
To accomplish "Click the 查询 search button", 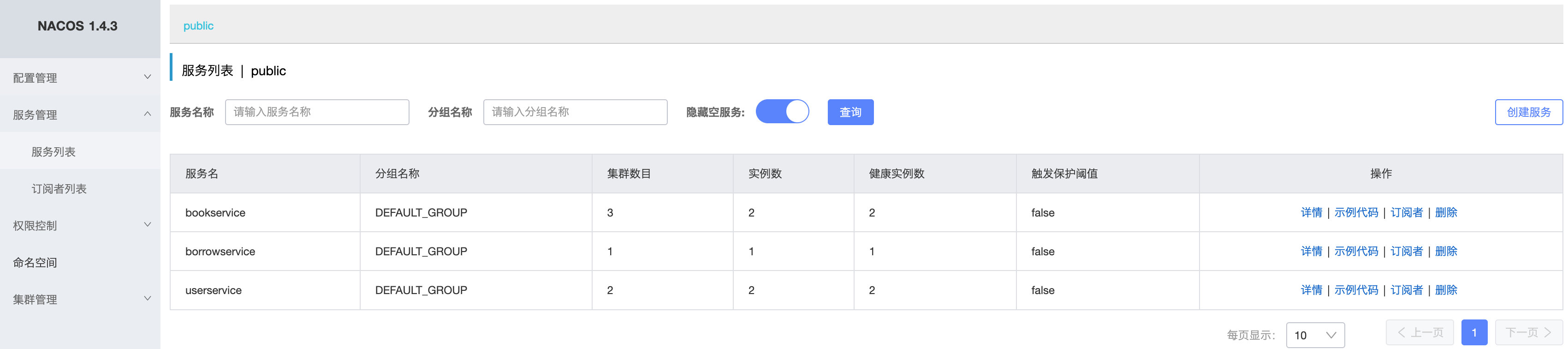I will tap(850, 112).
